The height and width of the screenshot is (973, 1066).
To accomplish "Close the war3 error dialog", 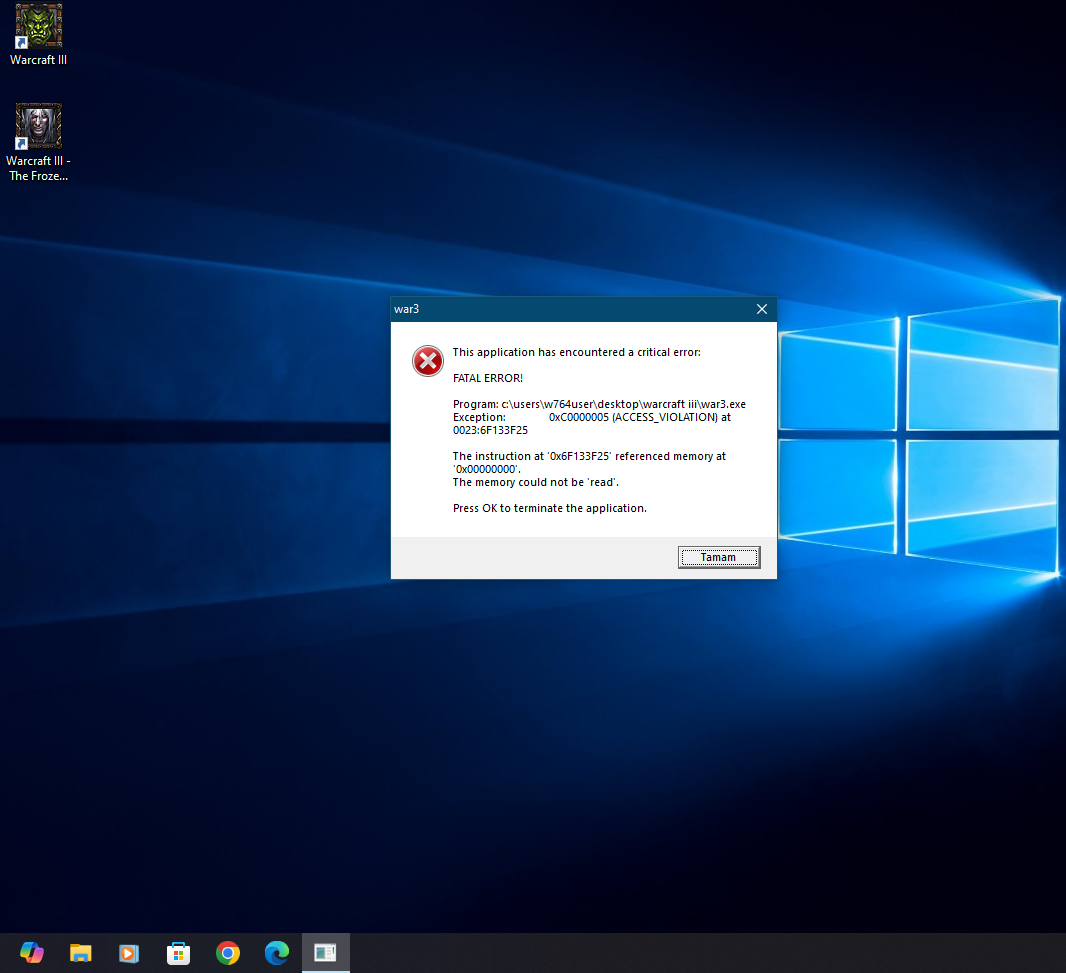I will pos(761,309).
